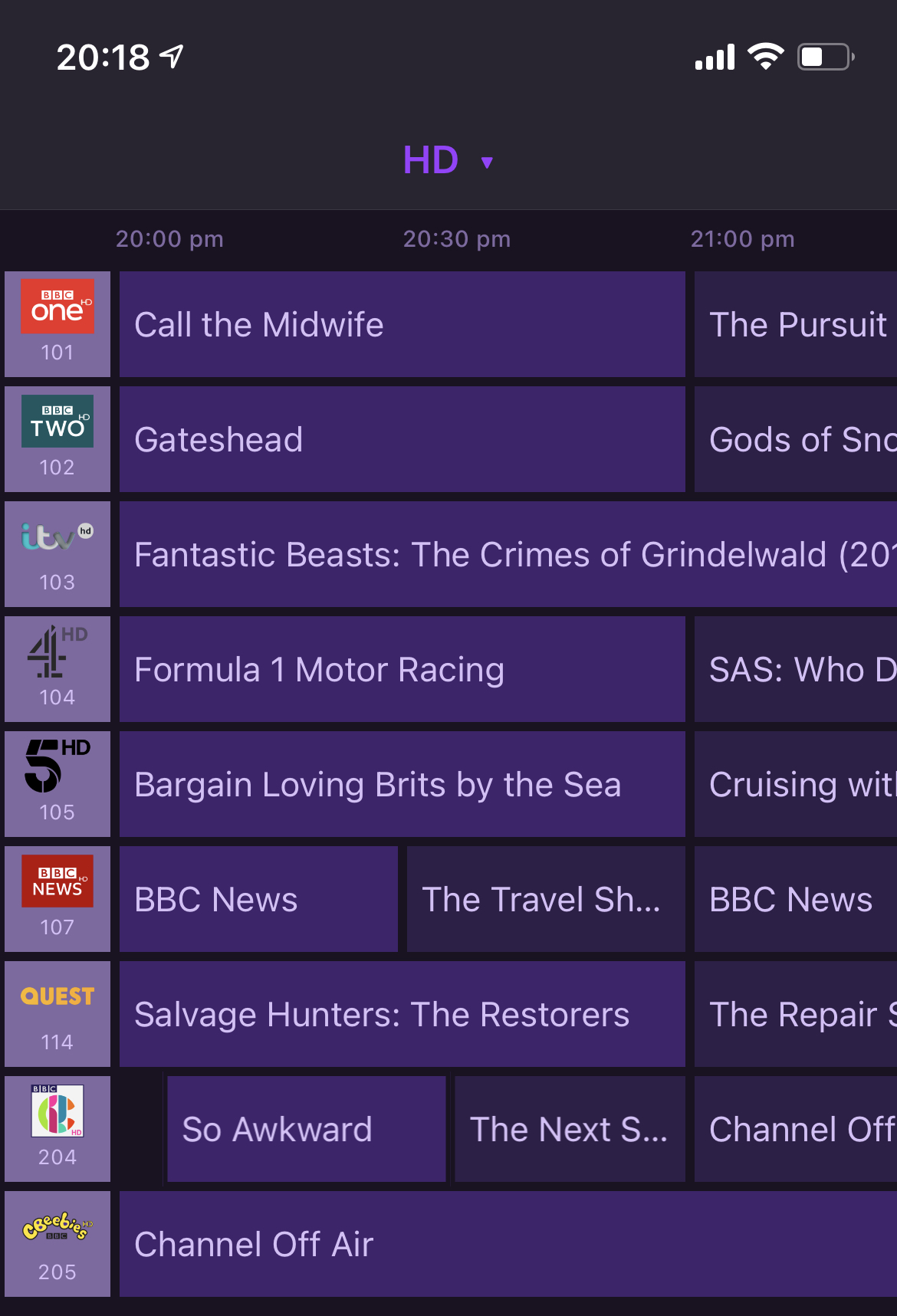Tap the 21:00 pm time header

click(x=742, y=239)
